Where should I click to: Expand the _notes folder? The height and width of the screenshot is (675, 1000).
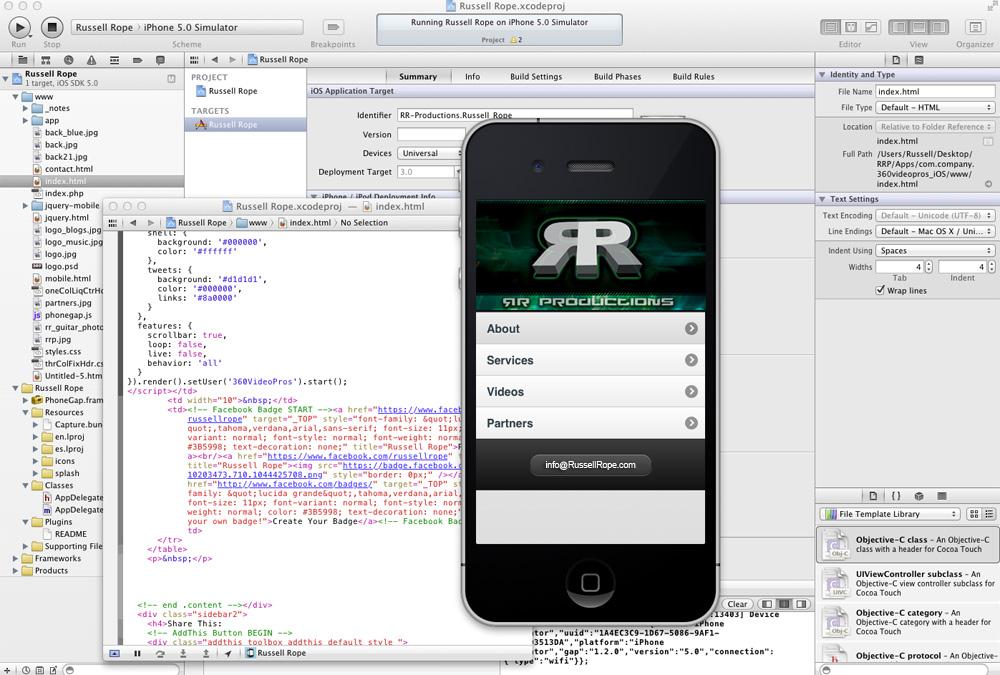click(x=26, y=108)
